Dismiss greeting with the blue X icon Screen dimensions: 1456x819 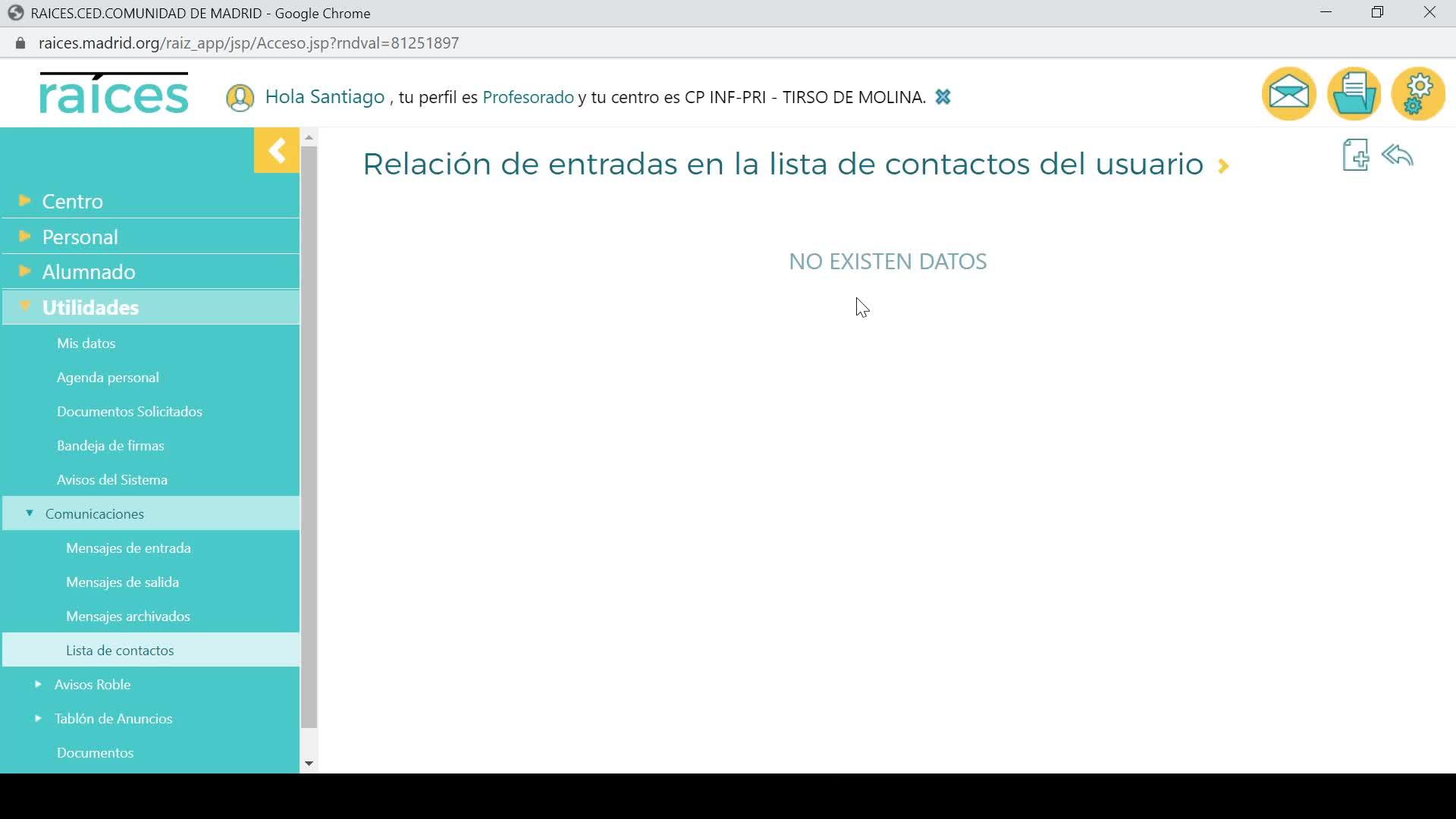[943, 97]
